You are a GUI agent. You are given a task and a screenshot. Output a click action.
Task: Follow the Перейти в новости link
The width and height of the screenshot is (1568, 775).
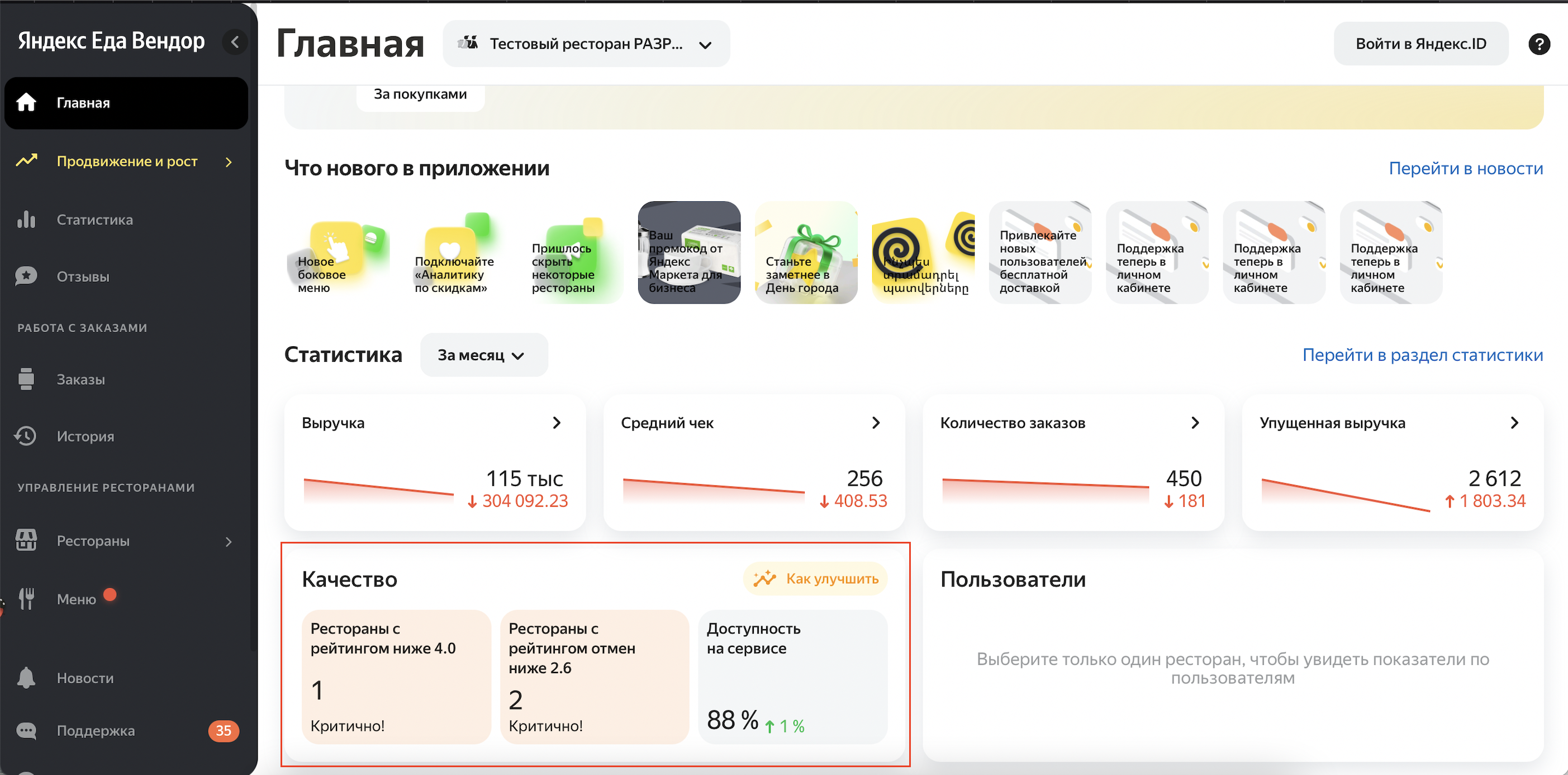(x=1466, y=168)
